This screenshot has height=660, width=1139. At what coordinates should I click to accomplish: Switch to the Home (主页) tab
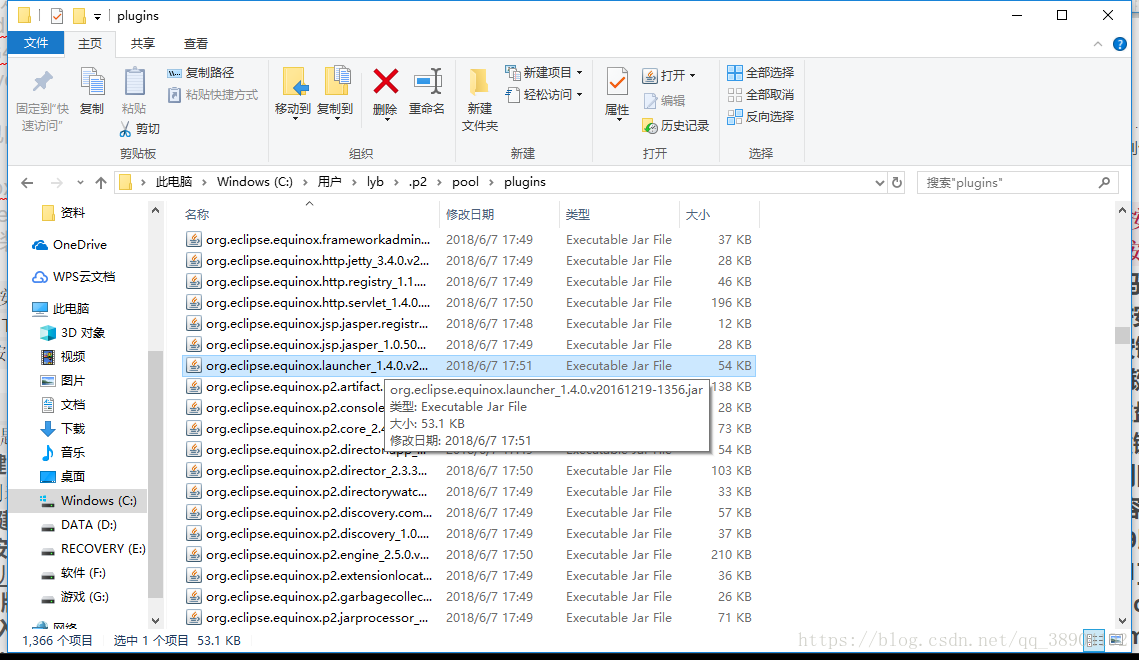90,44
